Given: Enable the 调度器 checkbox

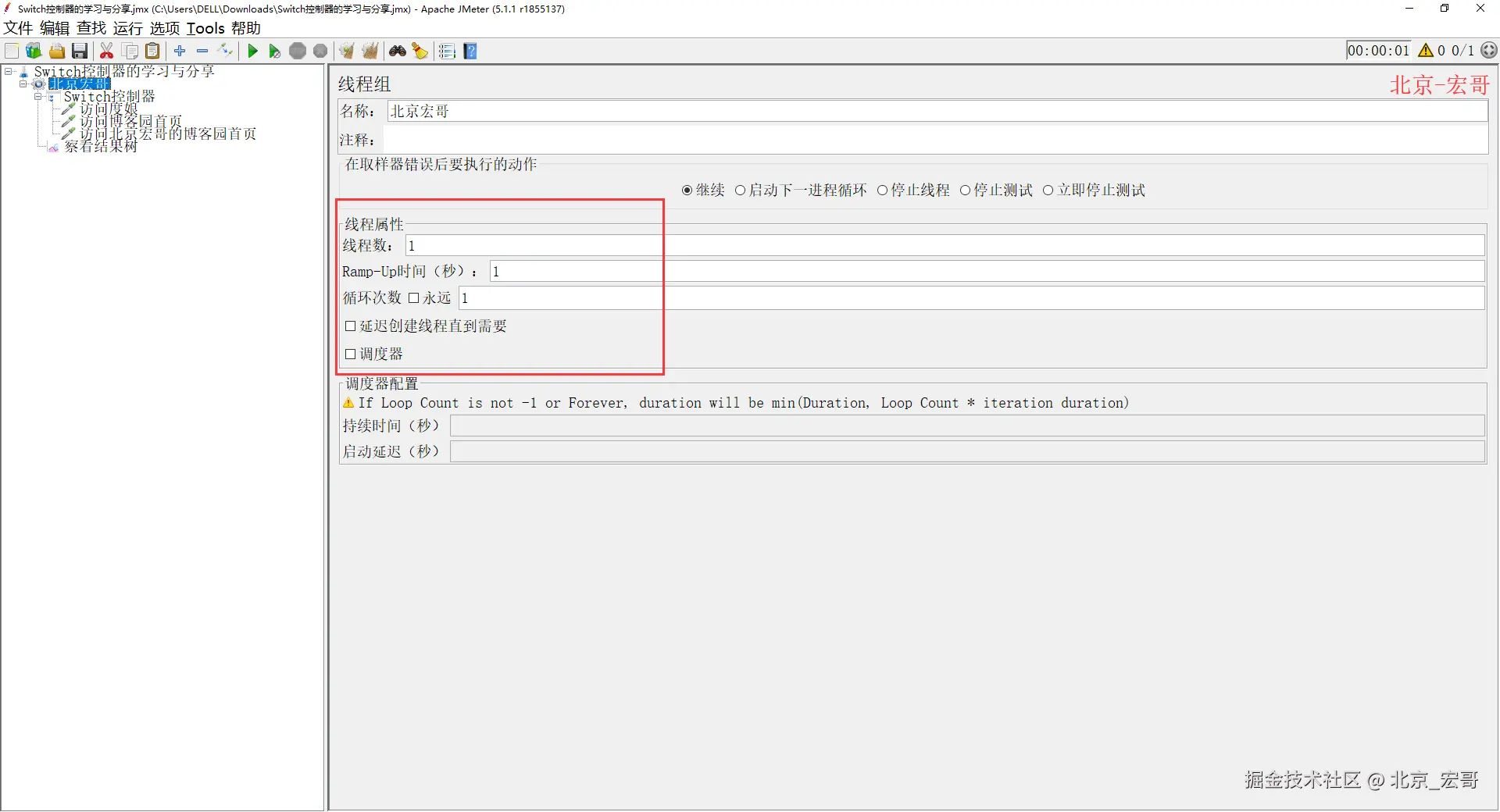Looking at the screenshot, I should 350,354.
